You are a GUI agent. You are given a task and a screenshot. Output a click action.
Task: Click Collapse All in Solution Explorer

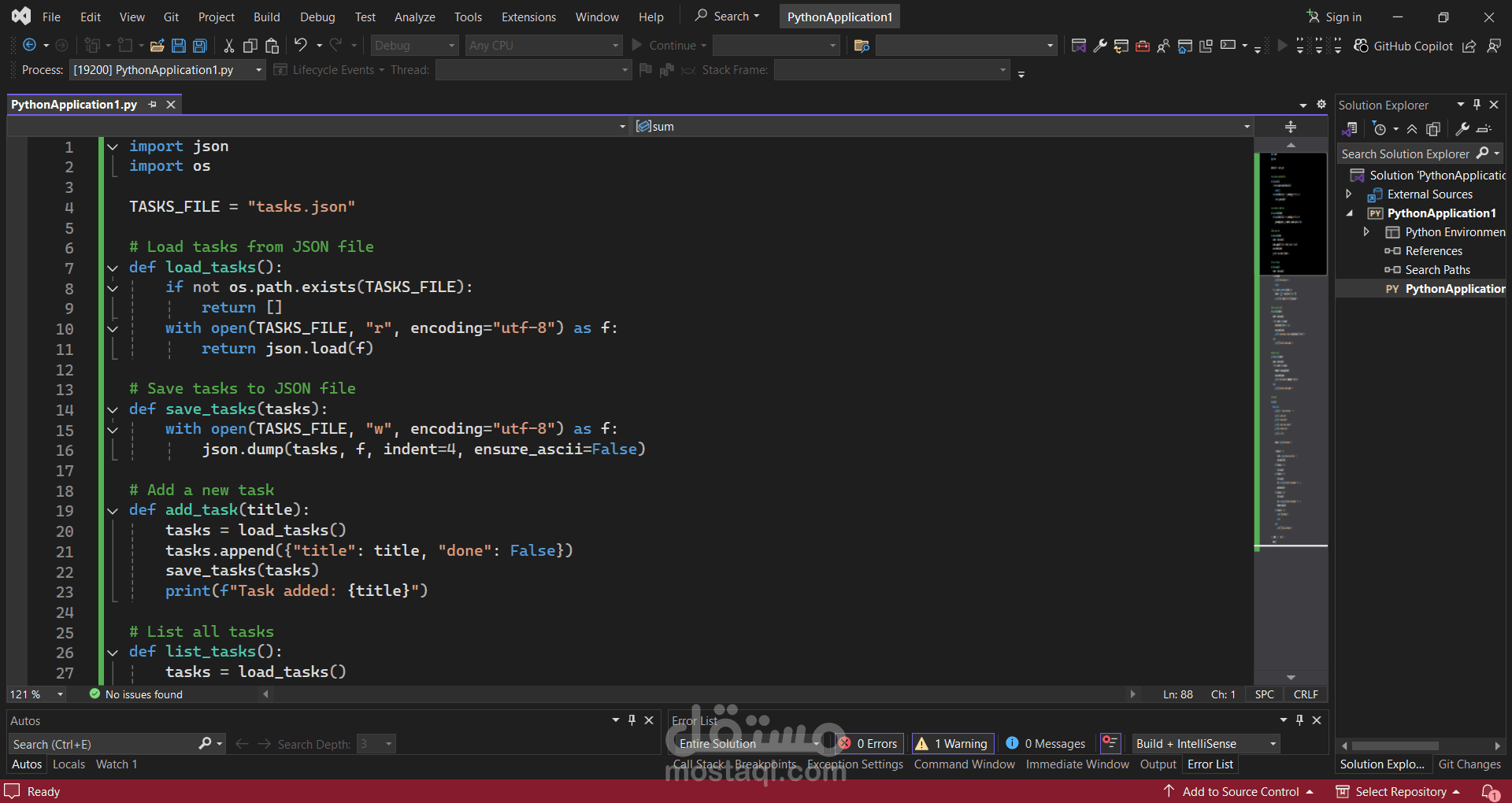1412,129
